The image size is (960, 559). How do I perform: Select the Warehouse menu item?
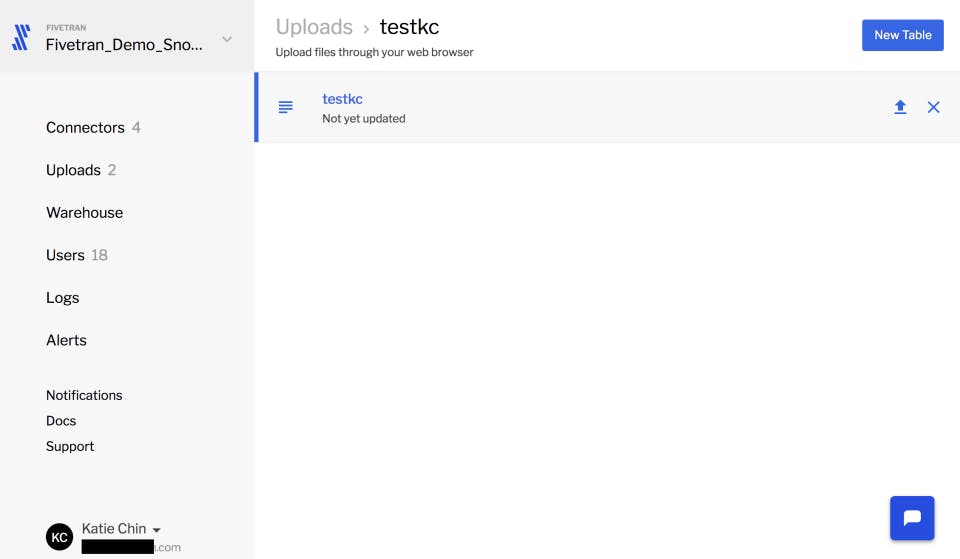tap(84, 212)
